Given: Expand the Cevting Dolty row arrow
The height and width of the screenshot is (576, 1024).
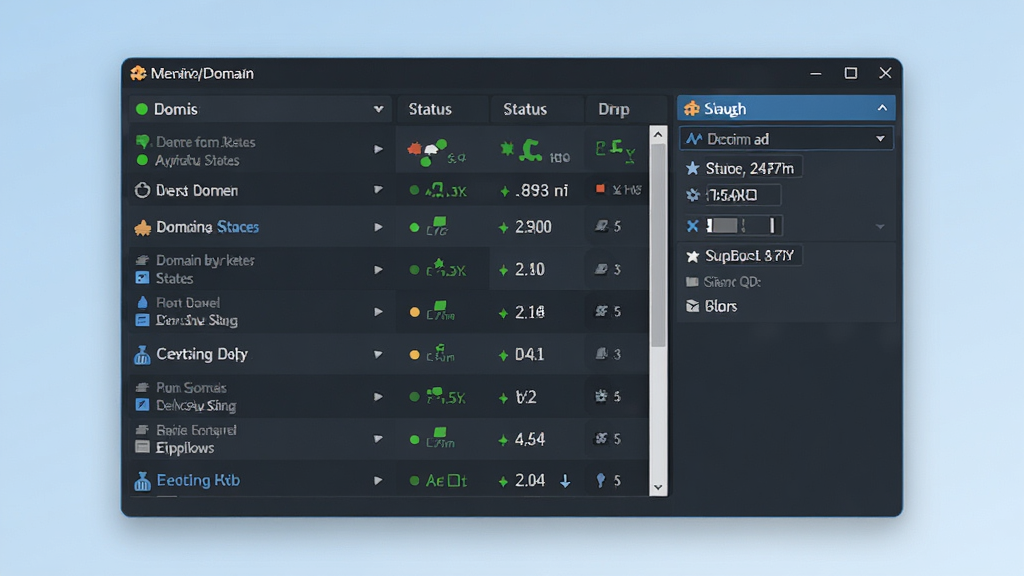Looking at the screenshot, I should click(x=378, y=355).
